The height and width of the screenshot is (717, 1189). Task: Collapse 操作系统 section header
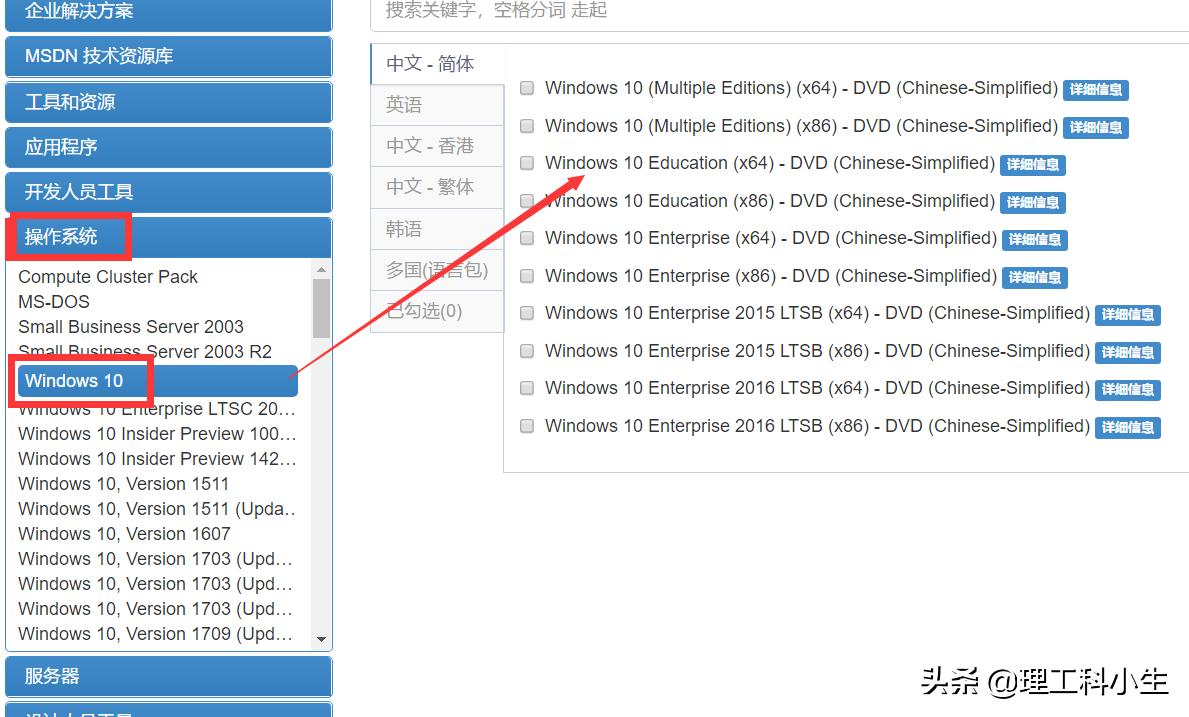tap(168, 237)
